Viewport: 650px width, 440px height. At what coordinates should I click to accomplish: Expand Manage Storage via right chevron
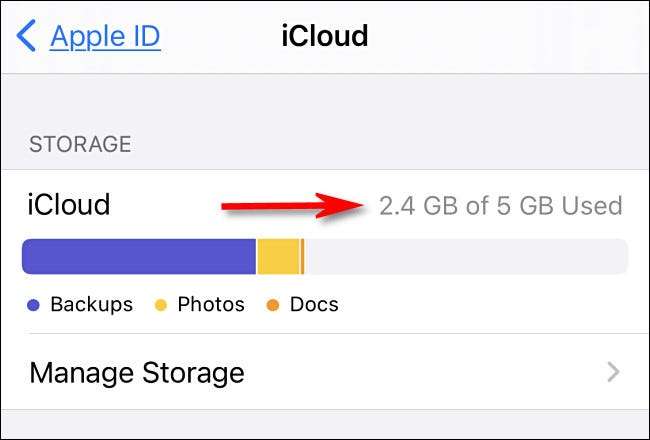click(x=613, y=373)
